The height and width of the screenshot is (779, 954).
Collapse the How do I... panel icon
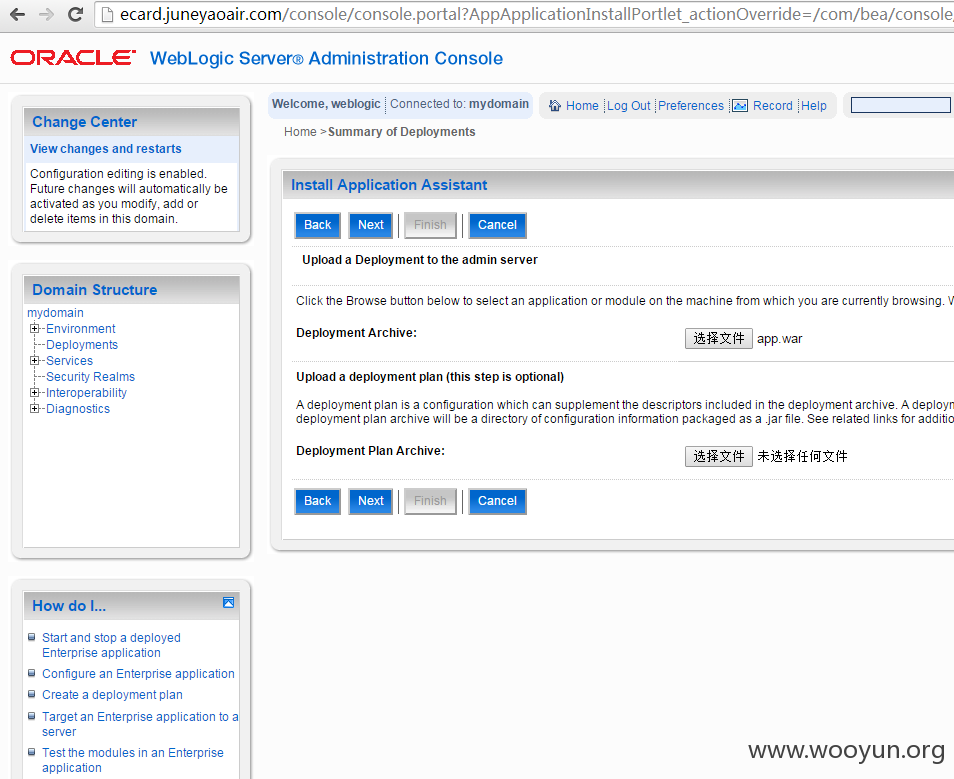(229, 603)
